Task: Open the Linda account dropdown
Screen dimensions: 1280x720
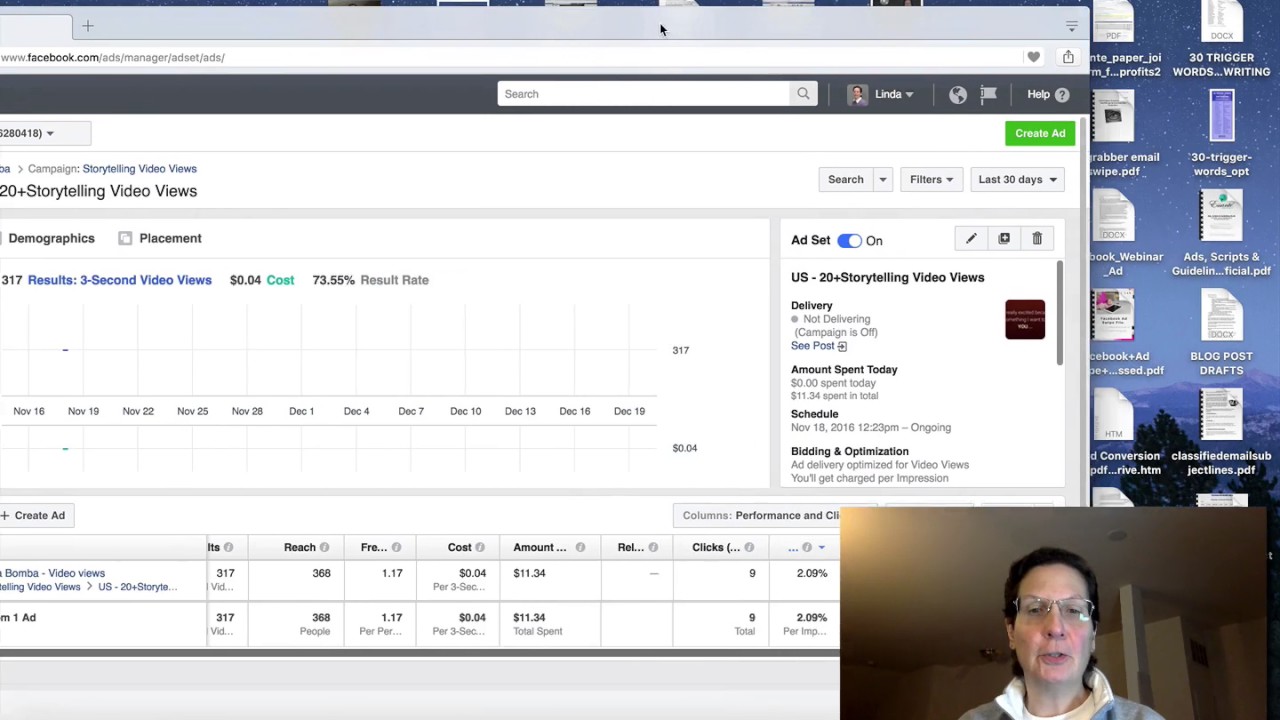Action: (894, 94)
